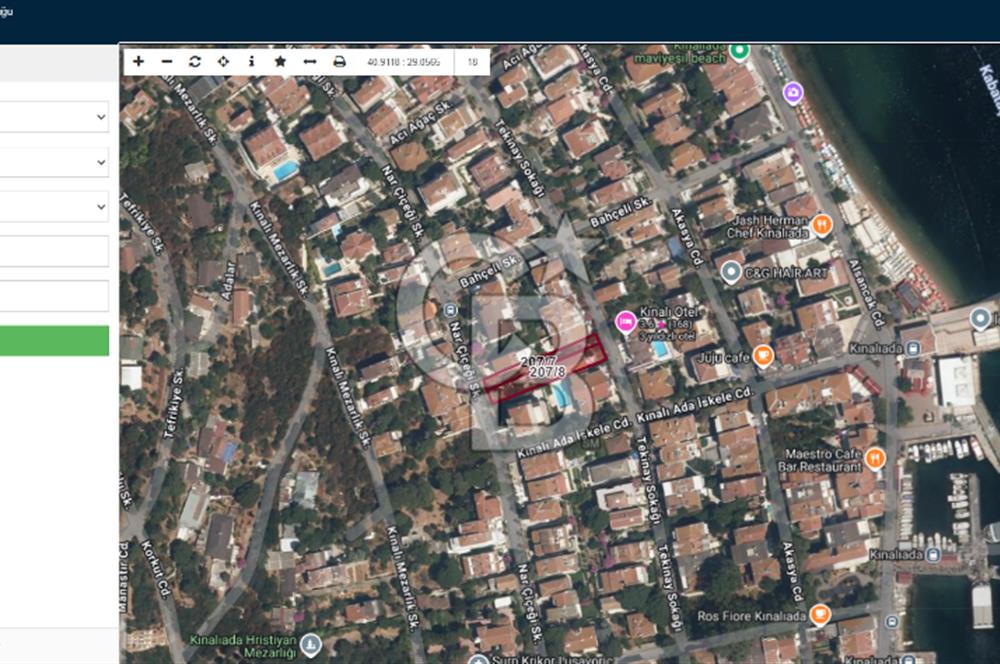Zoom in with the plus icon

click(138, 61)
